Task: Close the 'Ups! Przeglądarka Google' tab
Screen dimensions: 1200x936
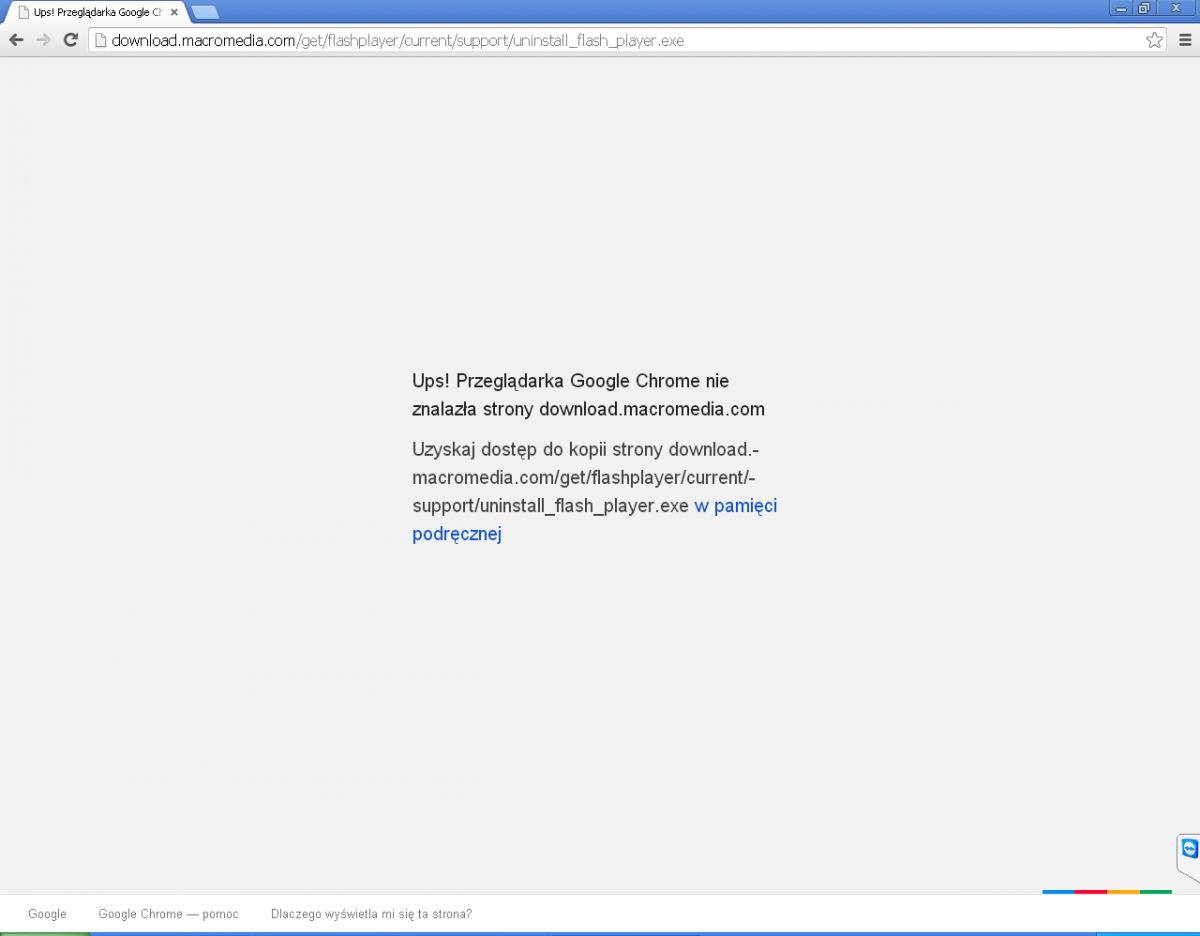Action: point(174,12)
